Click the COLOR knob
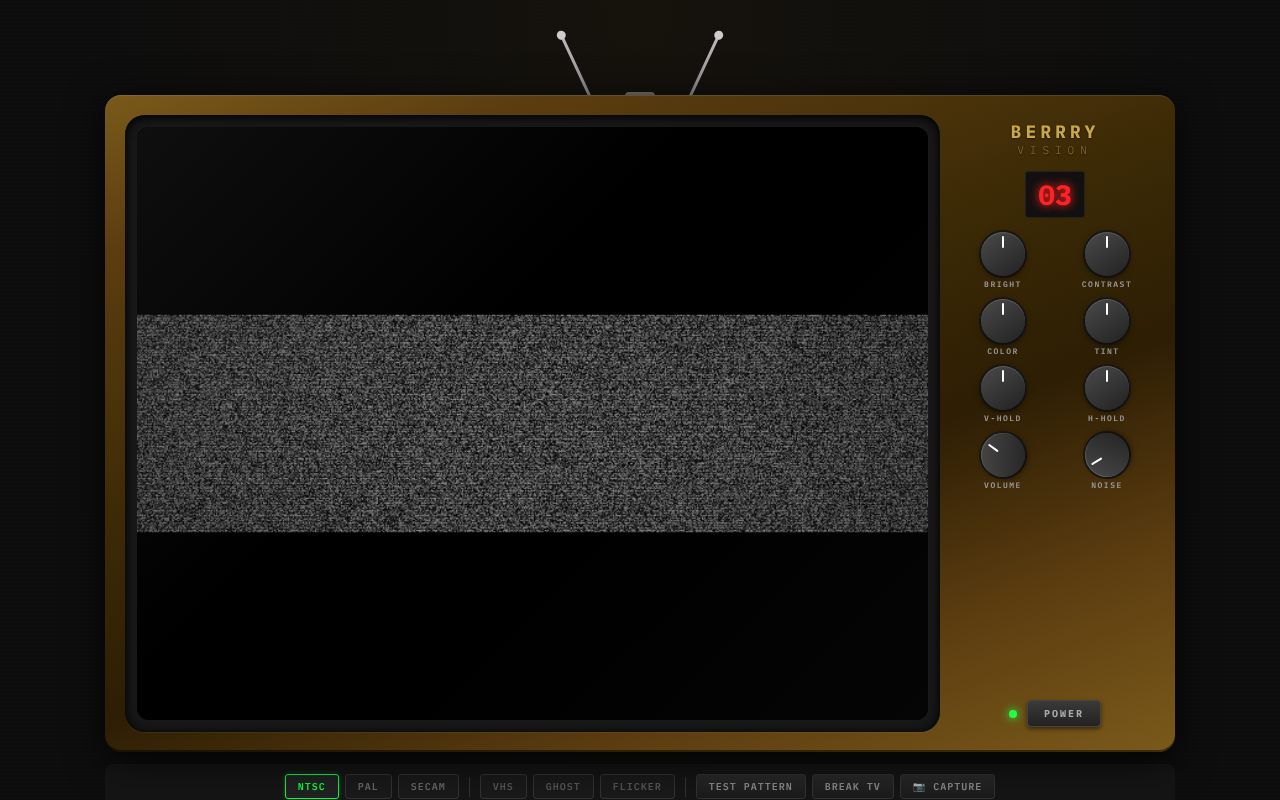This screenshot has height=800, width=1280. [1002, 320]
